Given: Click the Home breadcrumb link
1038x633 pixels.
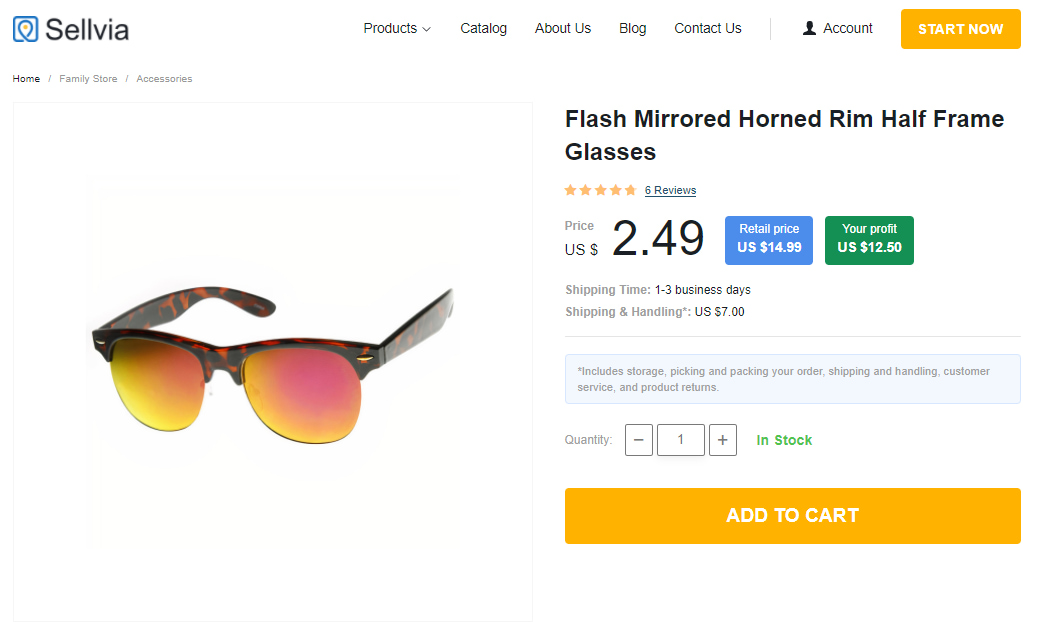Looking at the screenshot, I should (27, 79).
